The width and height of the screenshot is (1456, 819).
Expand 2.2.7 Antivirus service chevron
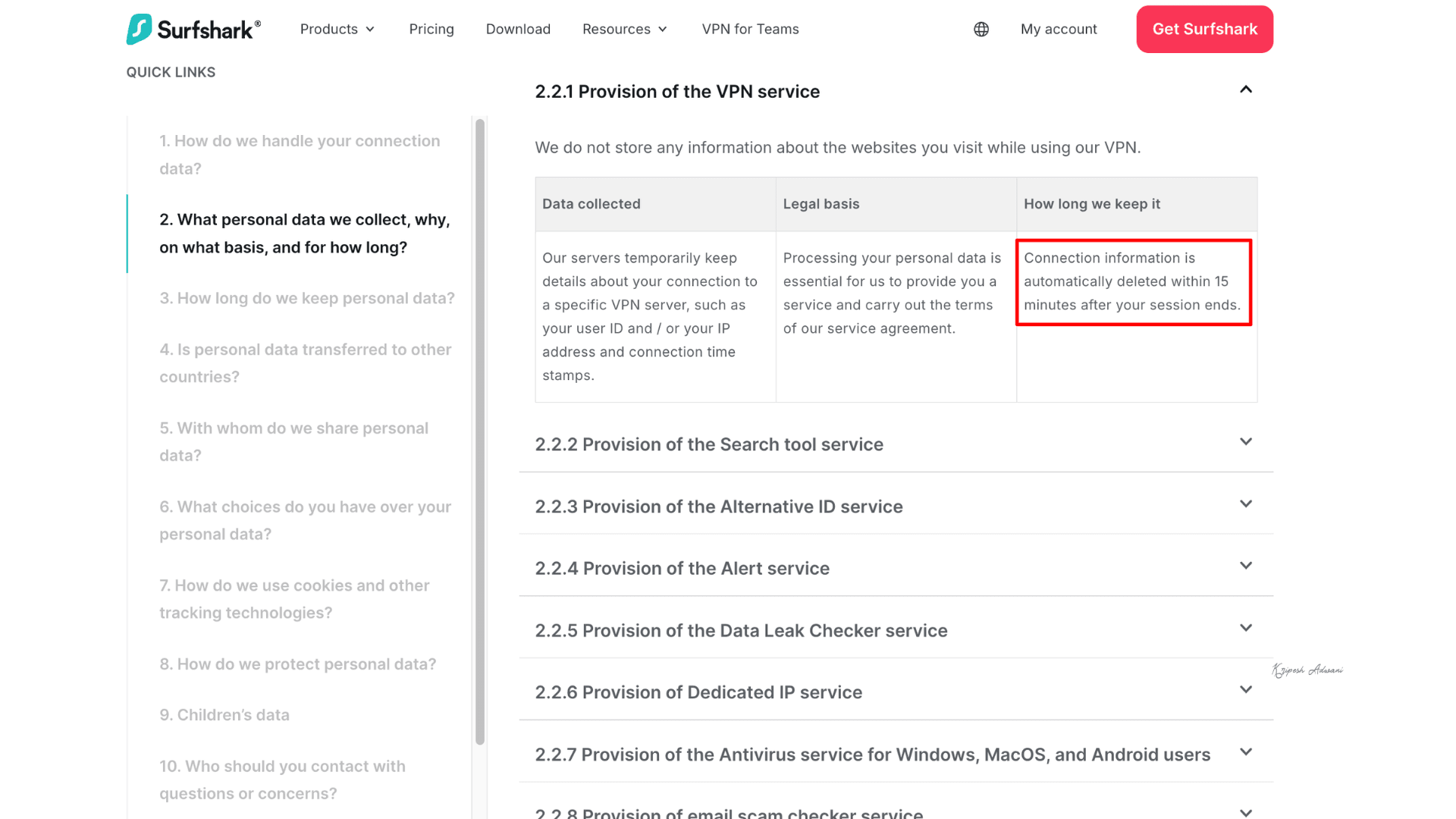pos(1246,752)
